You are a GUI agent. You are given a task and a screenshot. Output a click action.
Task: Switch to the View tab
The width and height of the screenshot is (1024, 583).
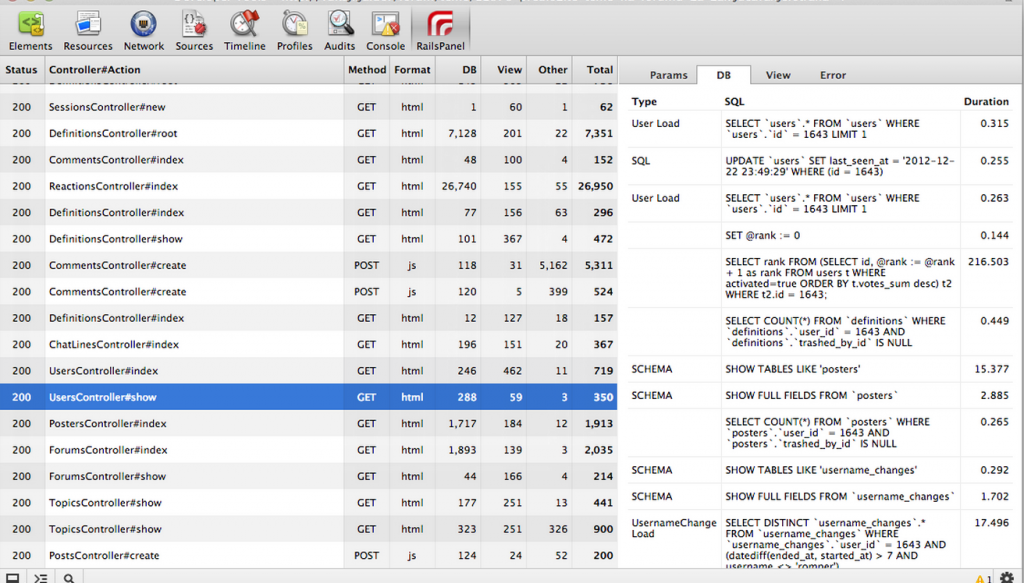[778, 75]
